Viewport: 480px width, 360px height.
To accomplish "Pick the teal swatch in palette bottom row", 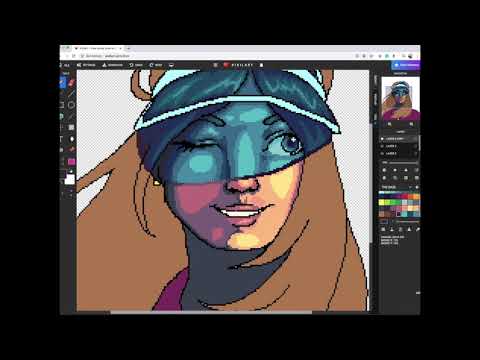I will [405, 214].
